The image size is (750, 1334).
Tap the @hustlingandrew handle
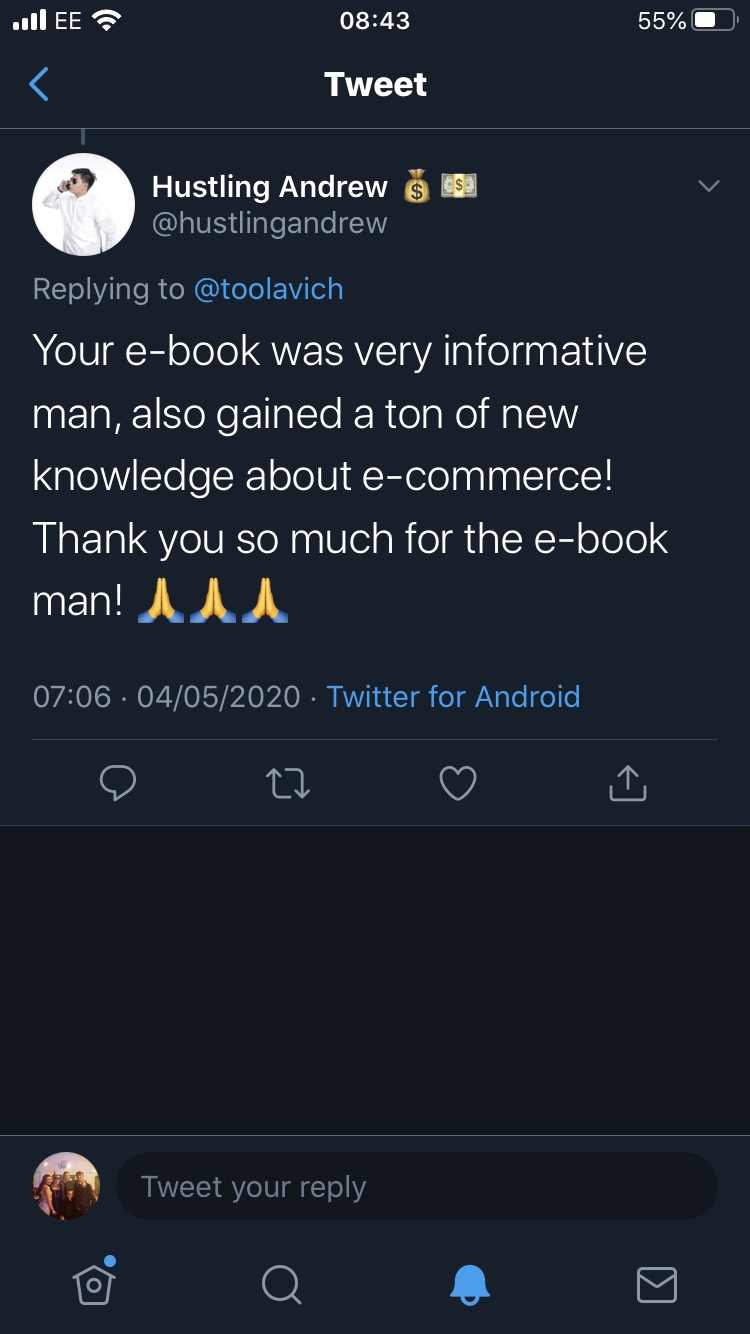[269, 222]
